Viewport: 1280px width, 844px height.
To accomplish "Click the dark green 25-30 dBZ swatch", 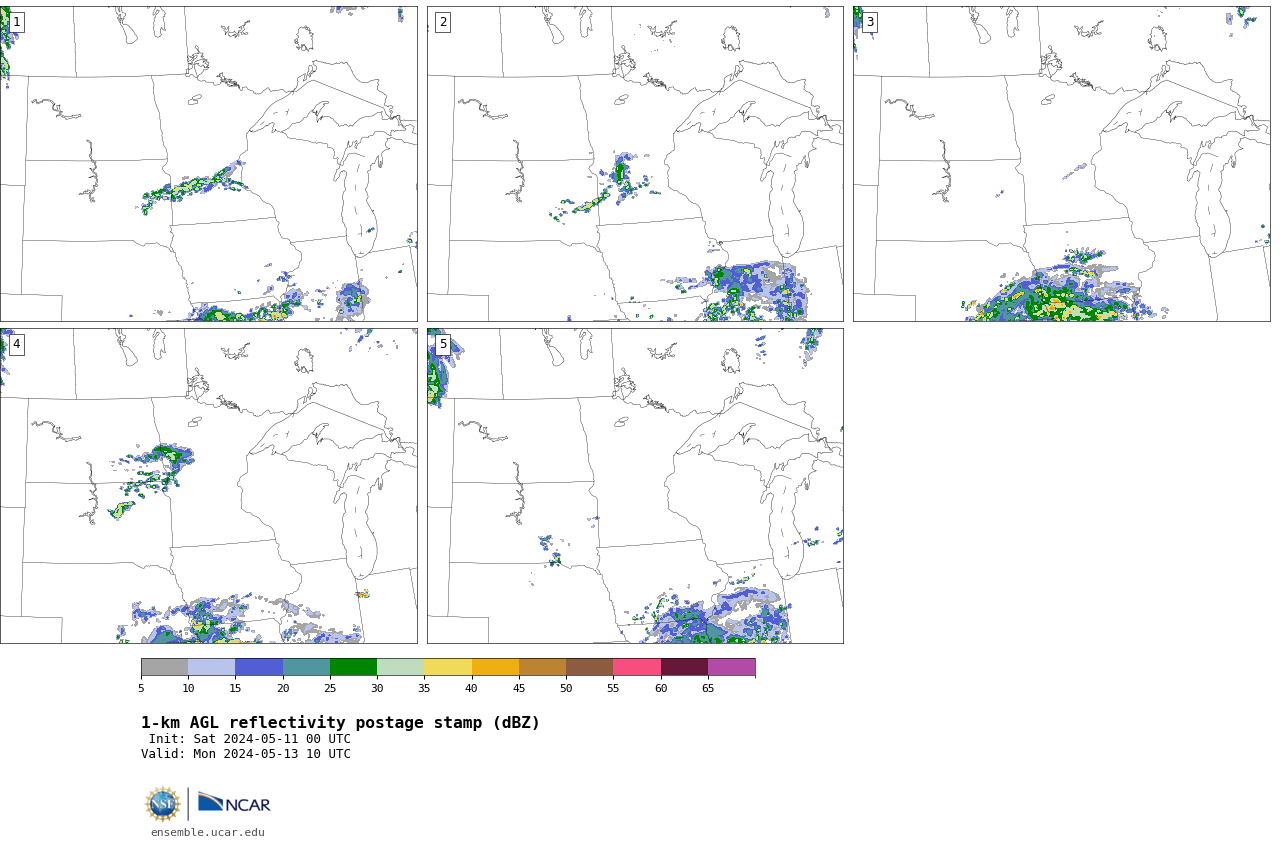I will pyautogui.click(x=353, y=667).
